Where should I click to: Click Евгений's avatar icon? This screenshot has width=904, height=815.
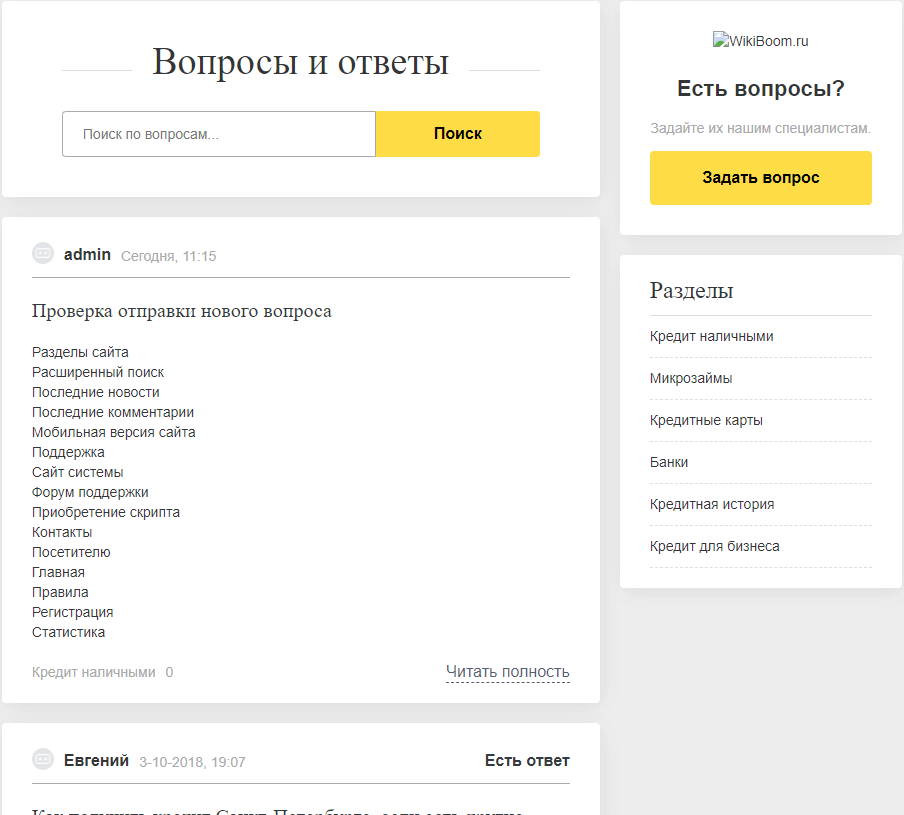(43, 760)
